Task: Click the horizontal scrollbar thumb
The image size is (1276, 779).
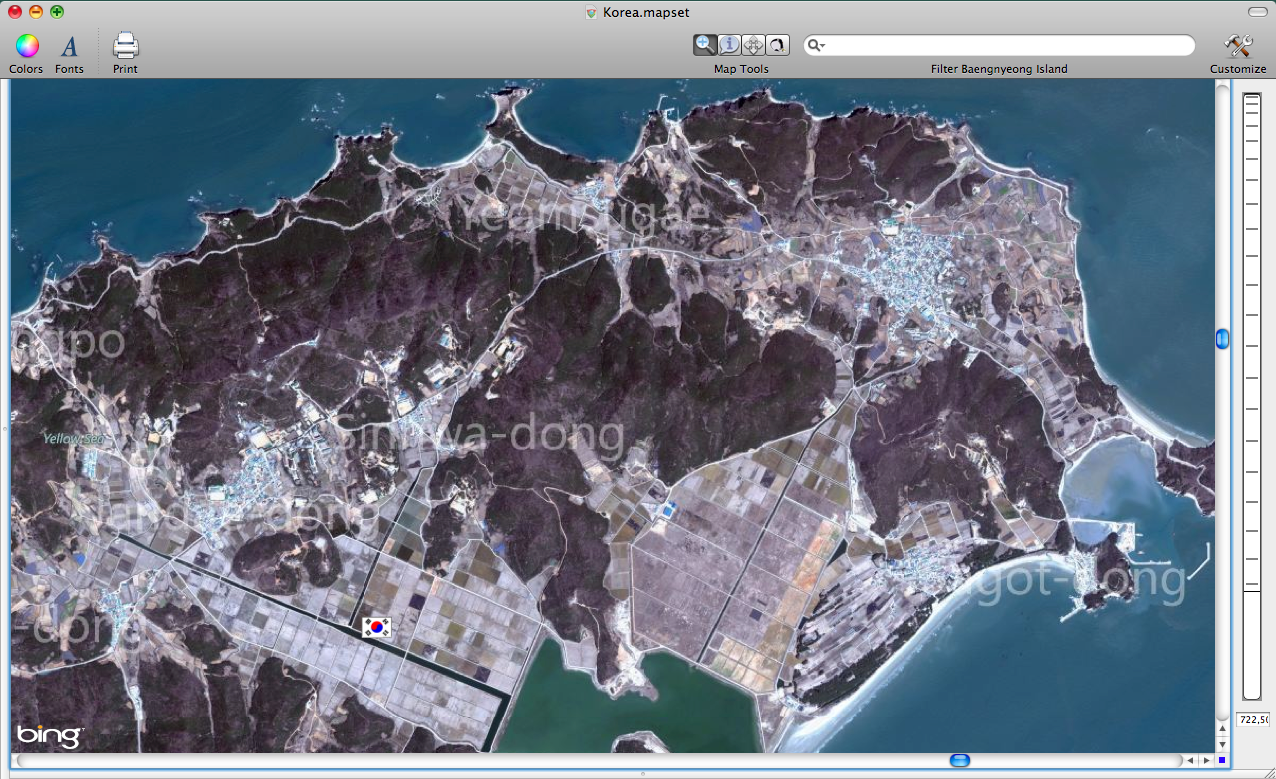Action: pyautogui.click(x=959, y=761)
